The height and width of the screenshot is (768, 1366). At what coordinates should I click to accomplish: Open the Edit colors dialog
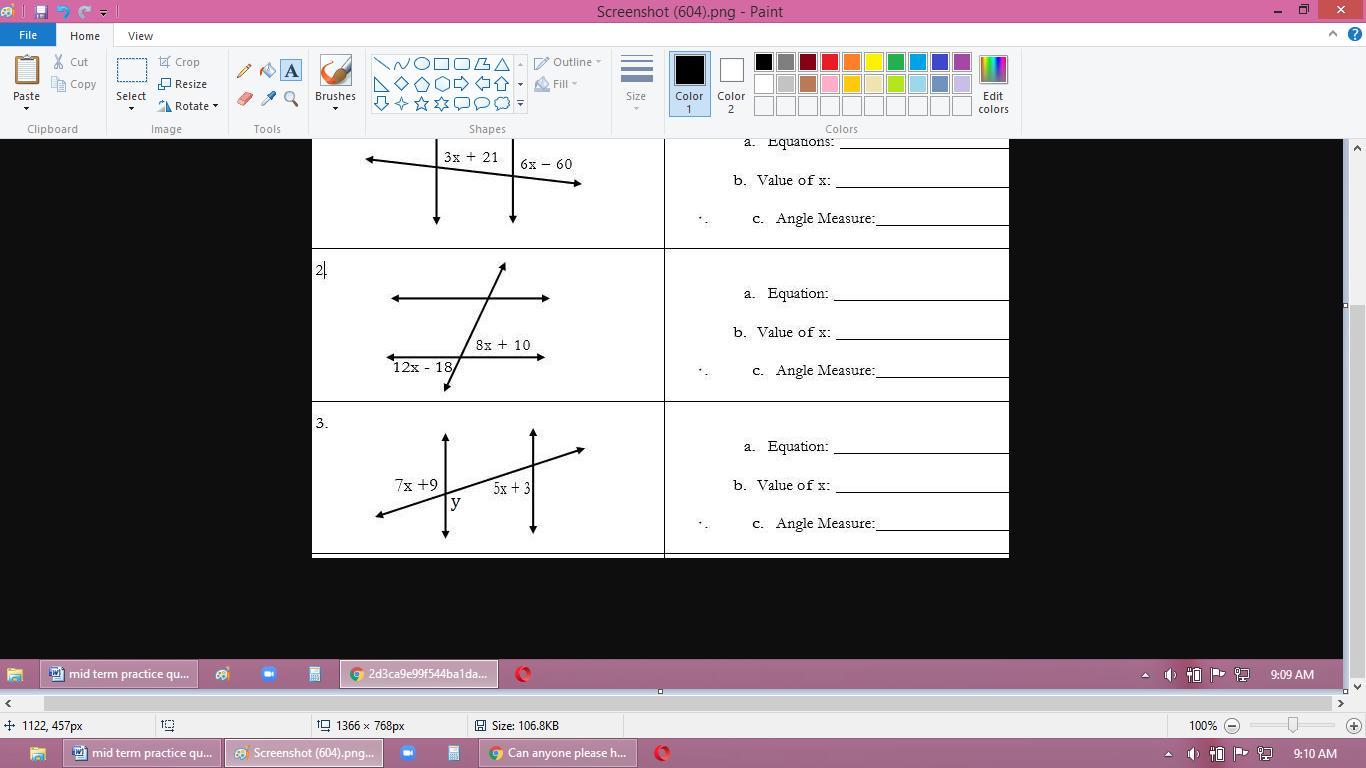(993, 84)
